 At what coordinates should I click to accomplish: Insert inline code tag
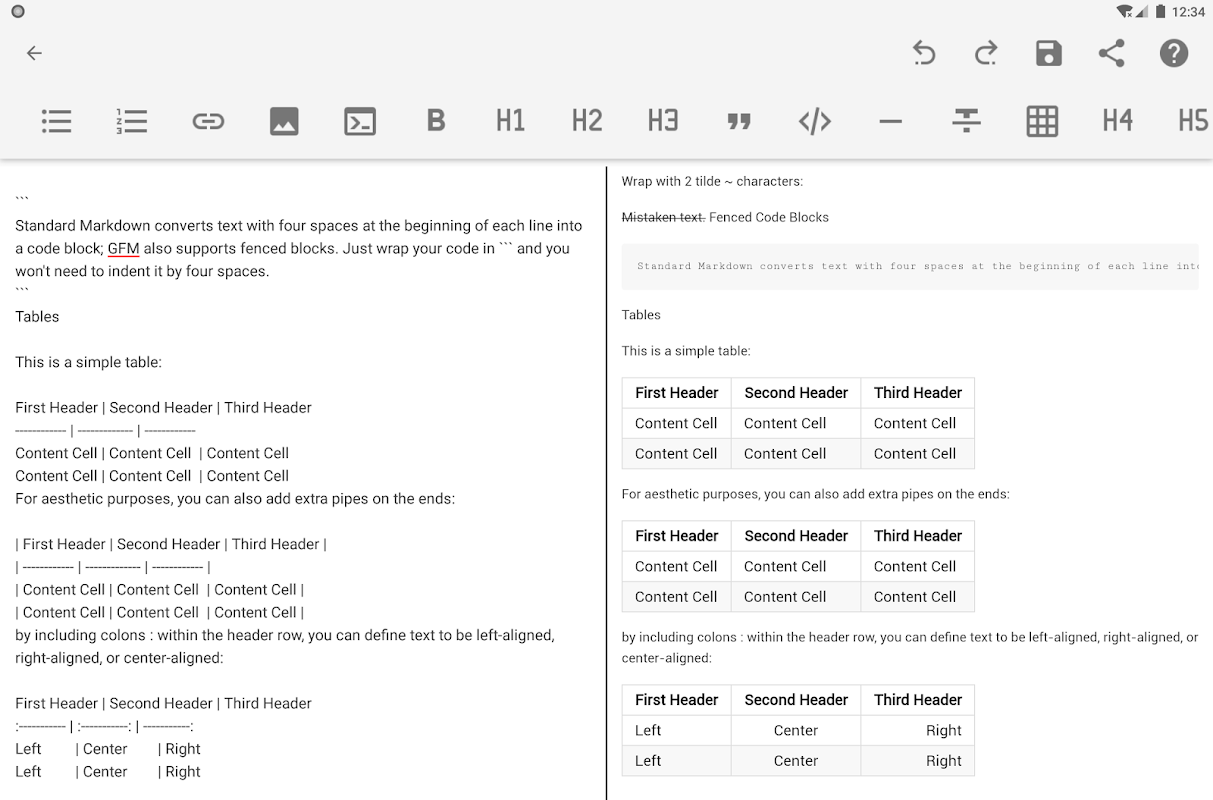(815, 121)
